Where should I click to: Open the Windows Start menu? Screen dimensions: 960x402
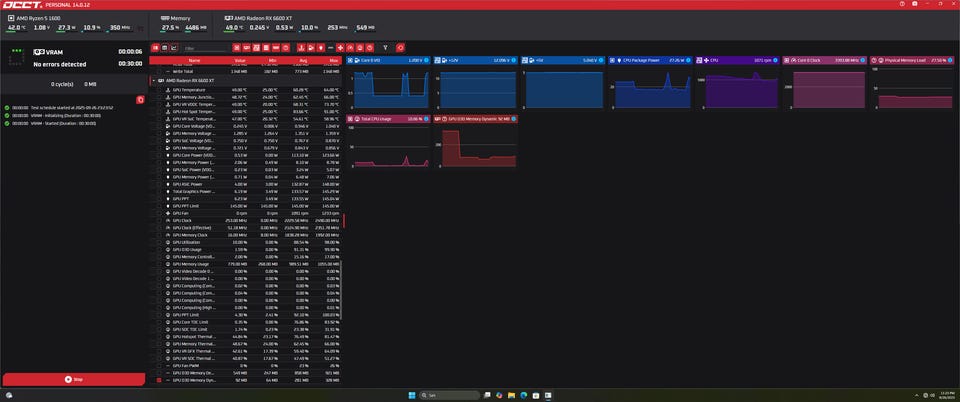pyautogui.click(x=412, y=395)
